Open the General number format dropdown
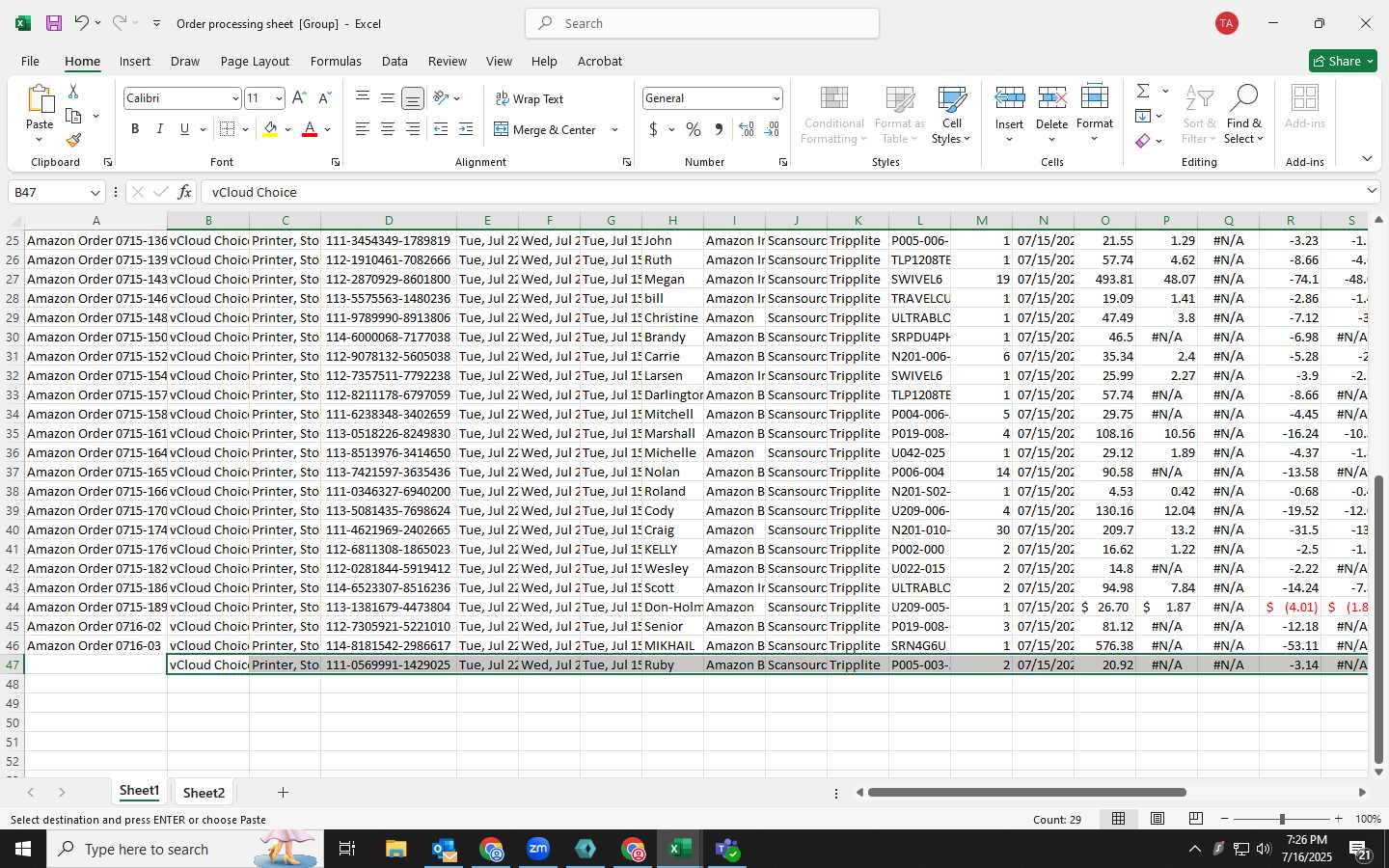1389x868 pixels. (776, 98)
